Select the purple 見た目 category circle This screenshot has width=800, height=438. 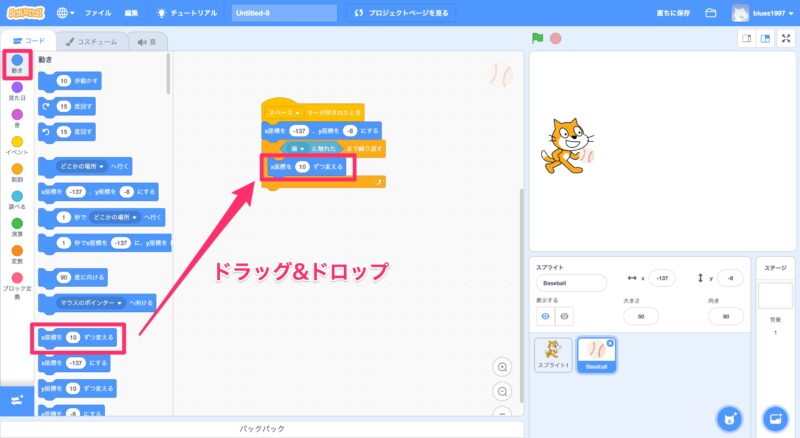tap(17, 88)
